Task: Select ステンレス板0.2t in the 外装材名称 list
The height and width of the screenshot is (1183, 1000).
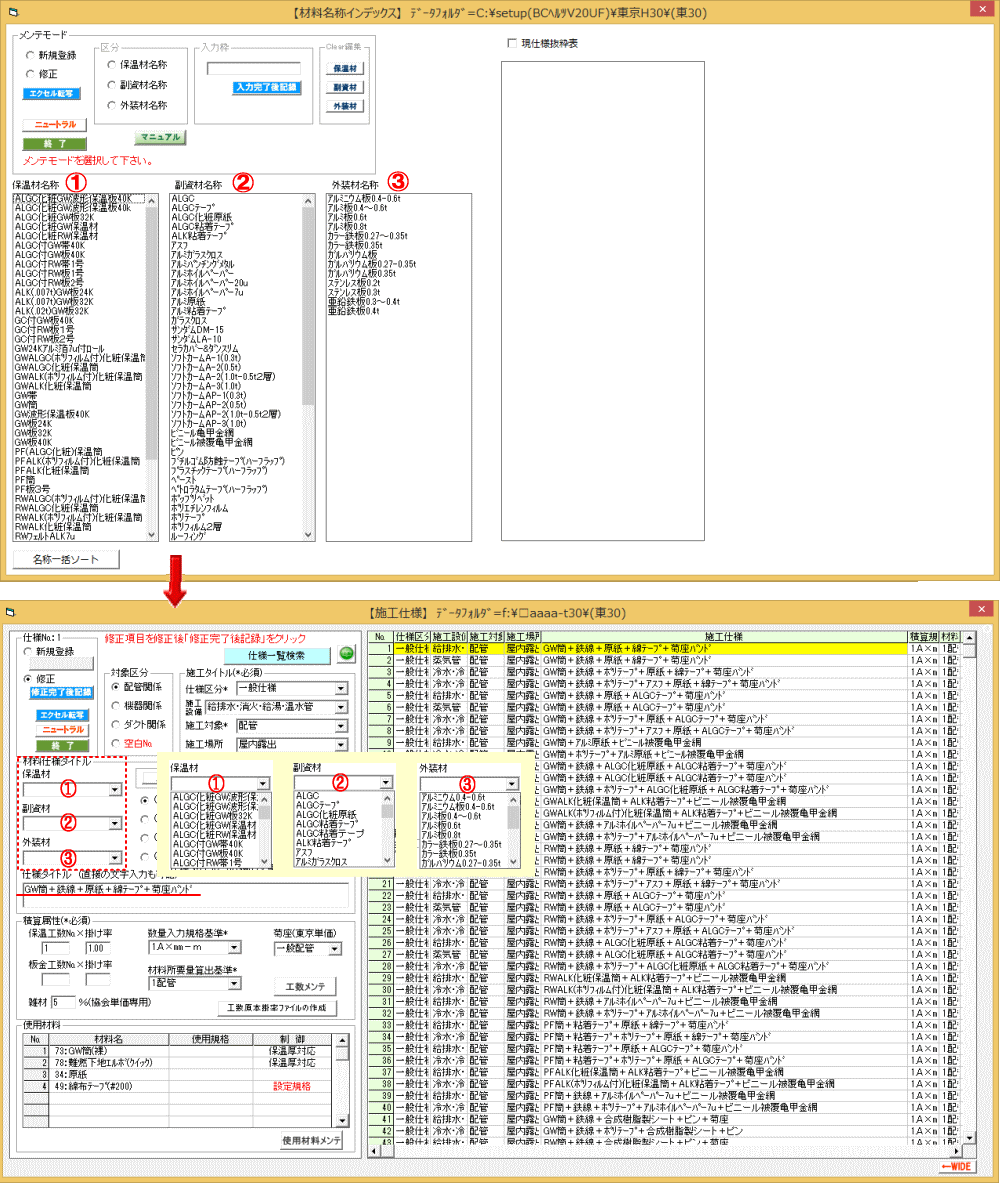Action: point(354,283)
